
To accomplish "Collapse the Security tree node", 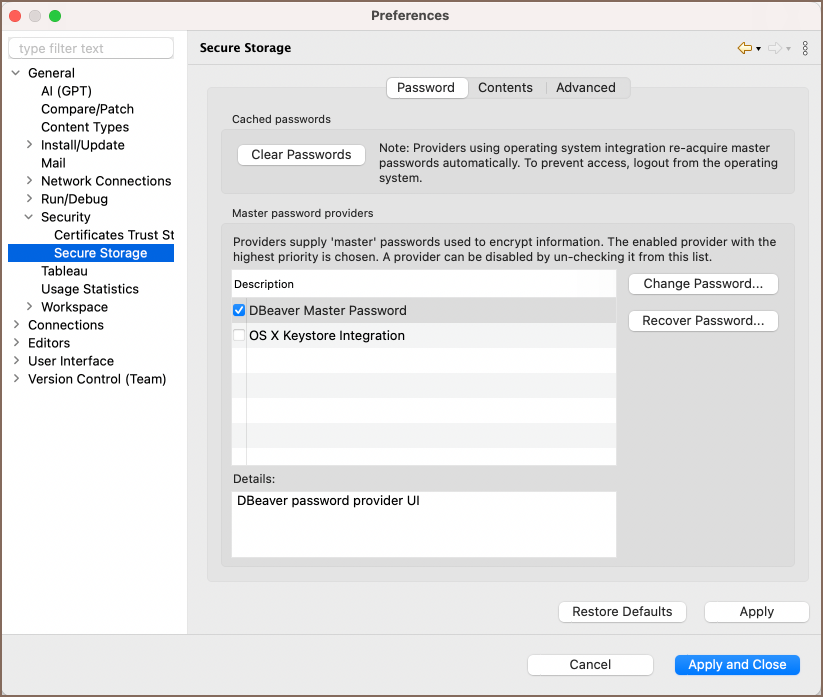I will click(x=29, y=217).
